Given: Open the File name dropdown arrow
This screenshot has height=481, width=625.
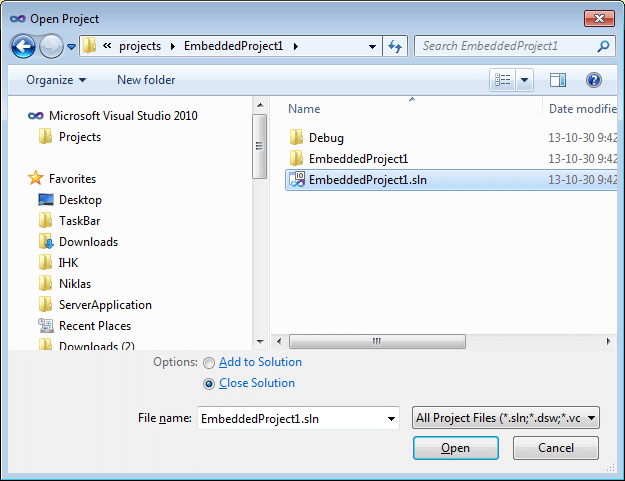Looking at the screenshot, I should (391, 418).
